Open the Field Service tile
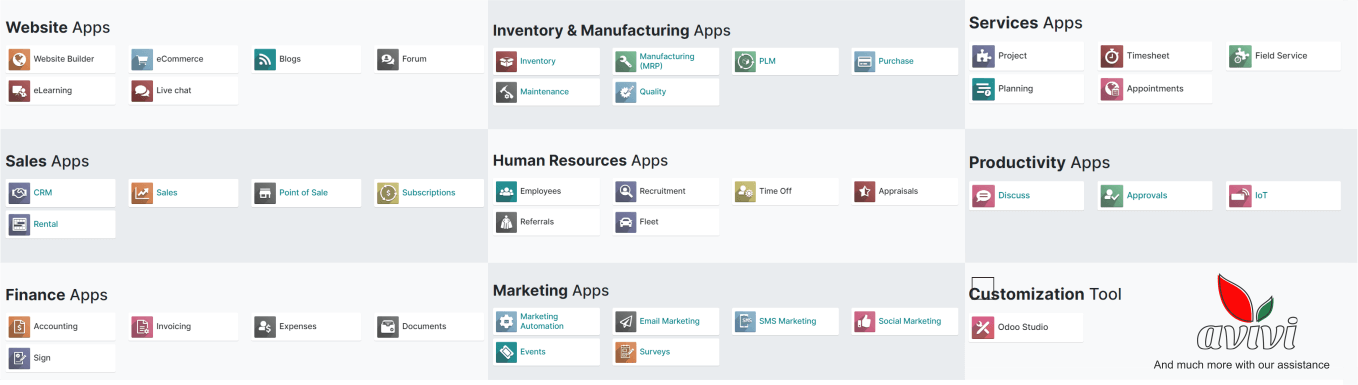Image resolution: width=1358 pixels, height=385 pixels. 1284,57
